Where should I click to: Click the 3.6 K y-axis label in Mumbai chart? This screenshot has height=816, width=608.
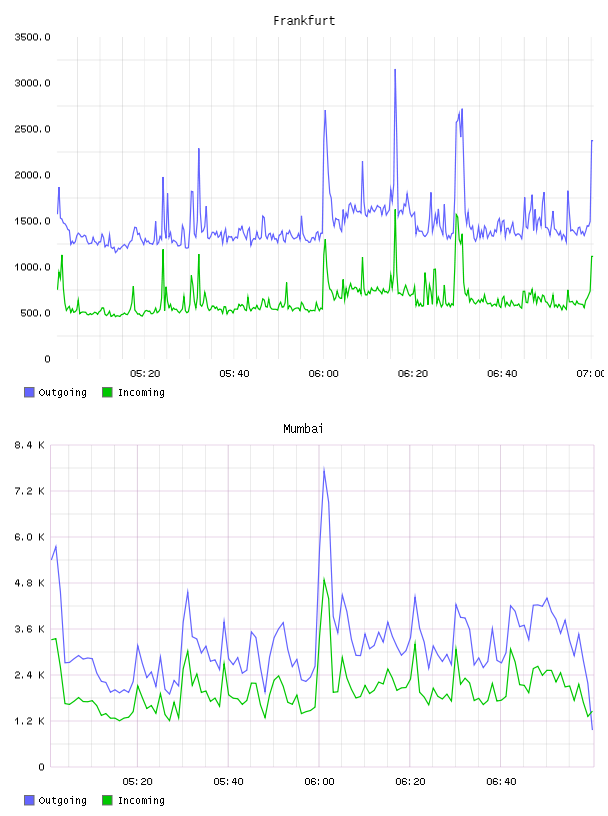tap(30, 629)
